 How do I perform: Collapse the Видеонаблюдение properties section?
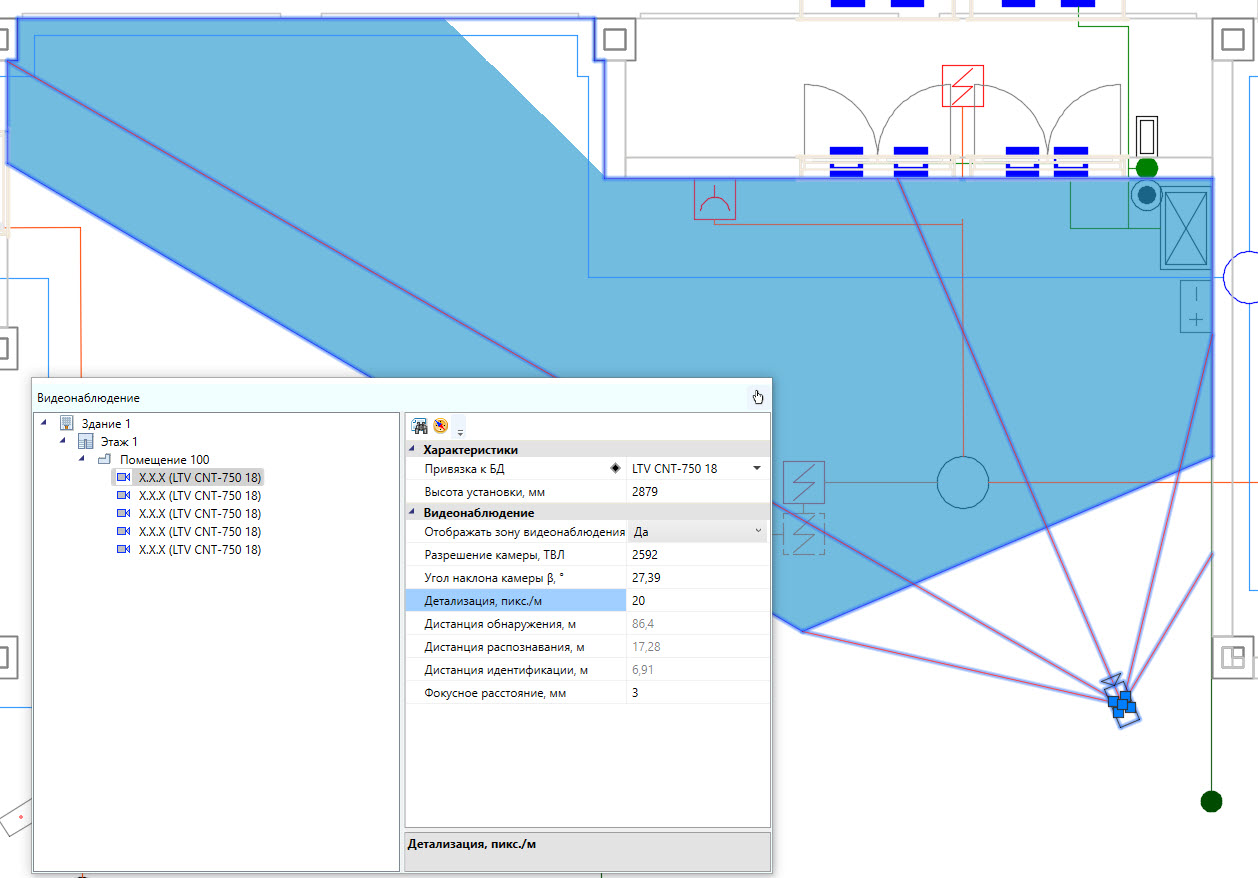pos(415,513)
